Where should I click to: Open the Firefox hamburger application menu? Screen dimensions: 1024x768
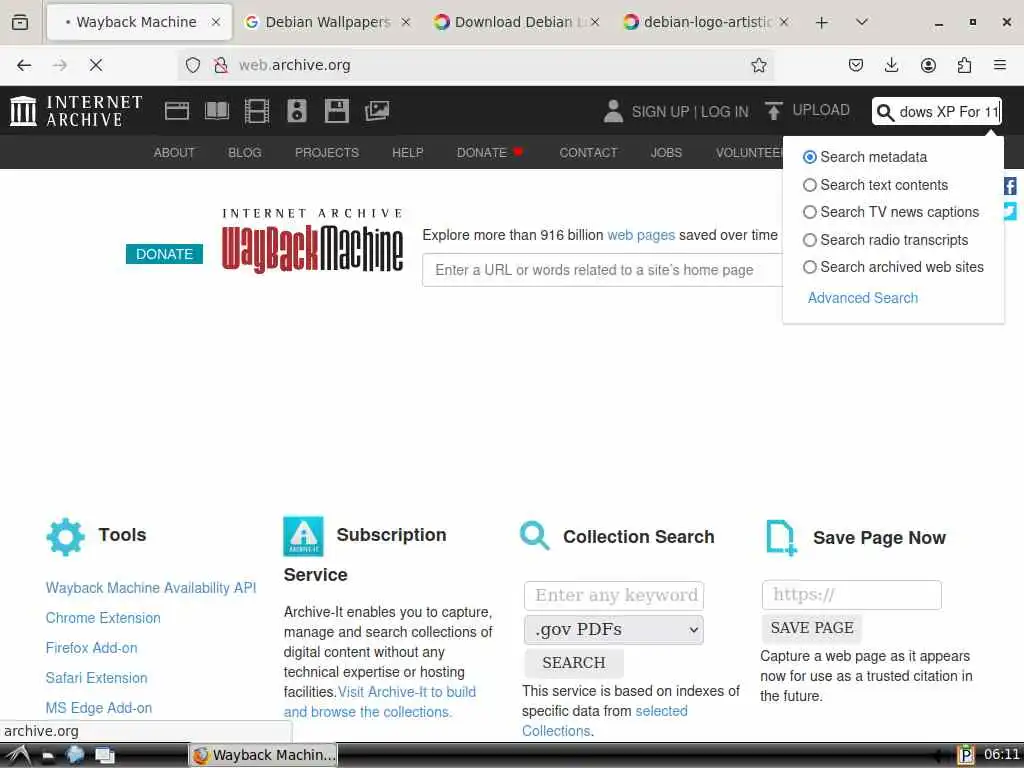pos(1000,65)
